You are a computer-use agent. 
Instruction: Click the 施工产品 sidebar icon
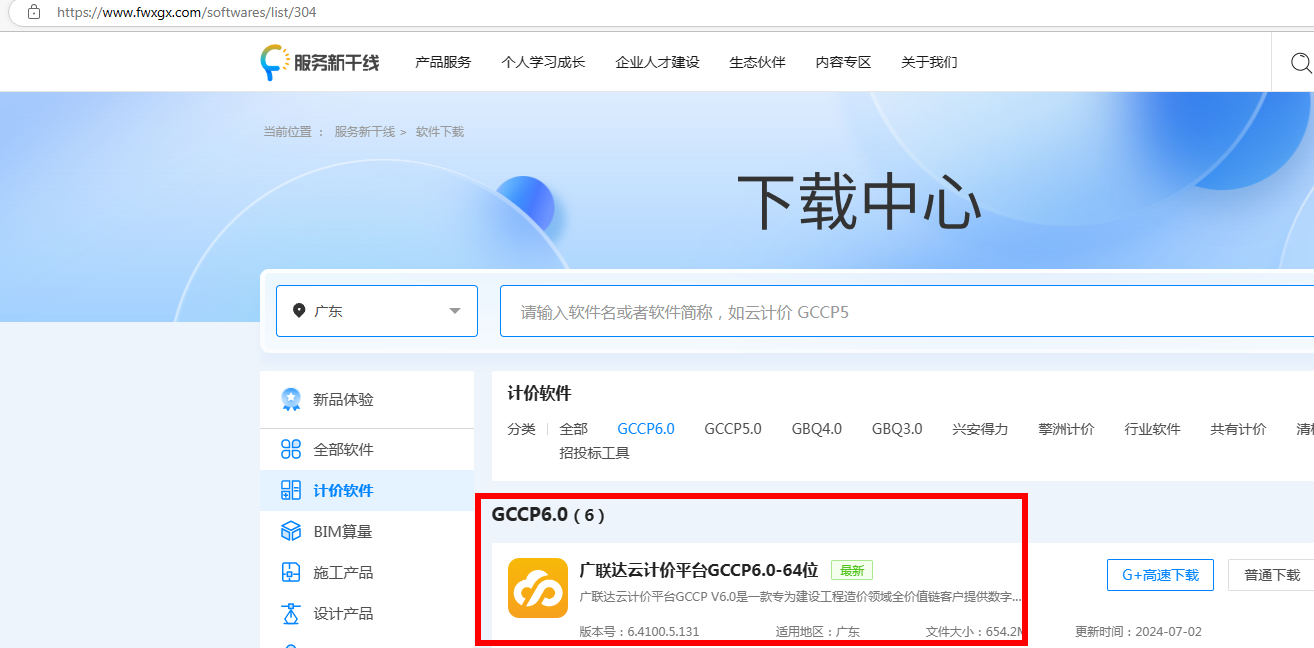point(291,572)
